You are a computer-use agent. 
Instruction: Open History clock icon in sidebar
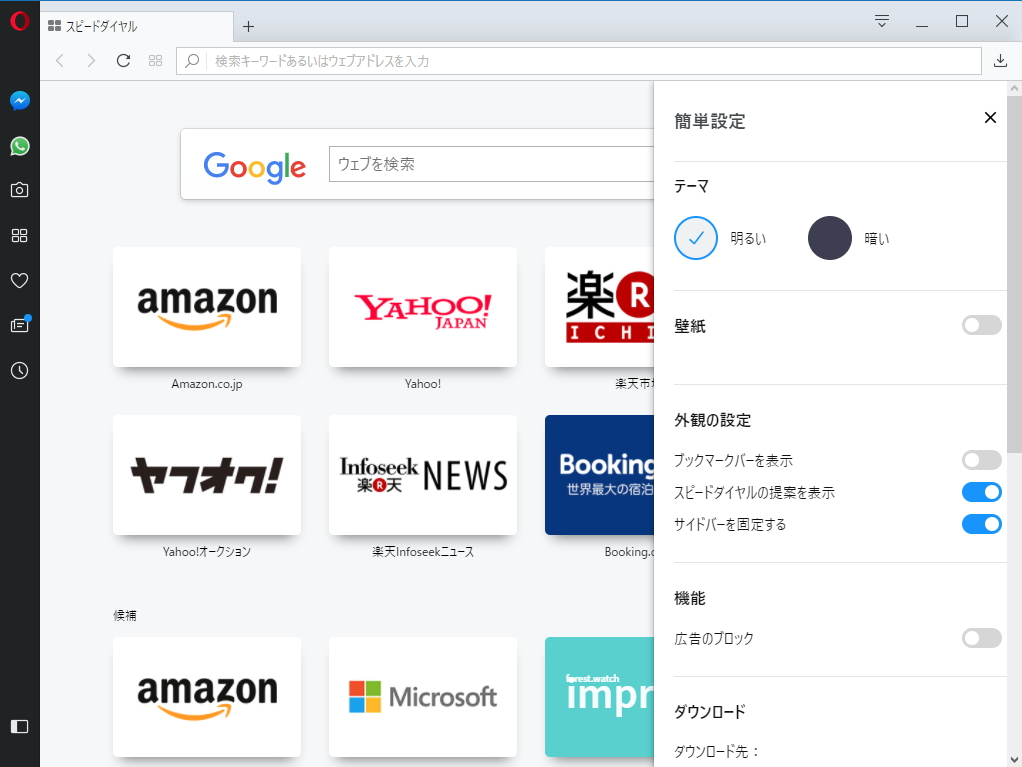20,370
